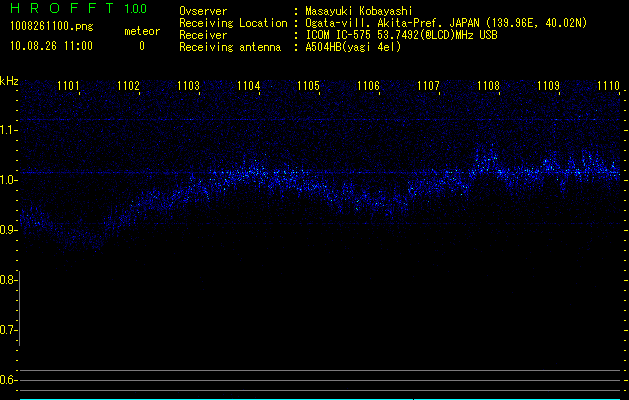Click the A504HB(yagi 4el) antenna text
The image size is (629, 400).
353,47
